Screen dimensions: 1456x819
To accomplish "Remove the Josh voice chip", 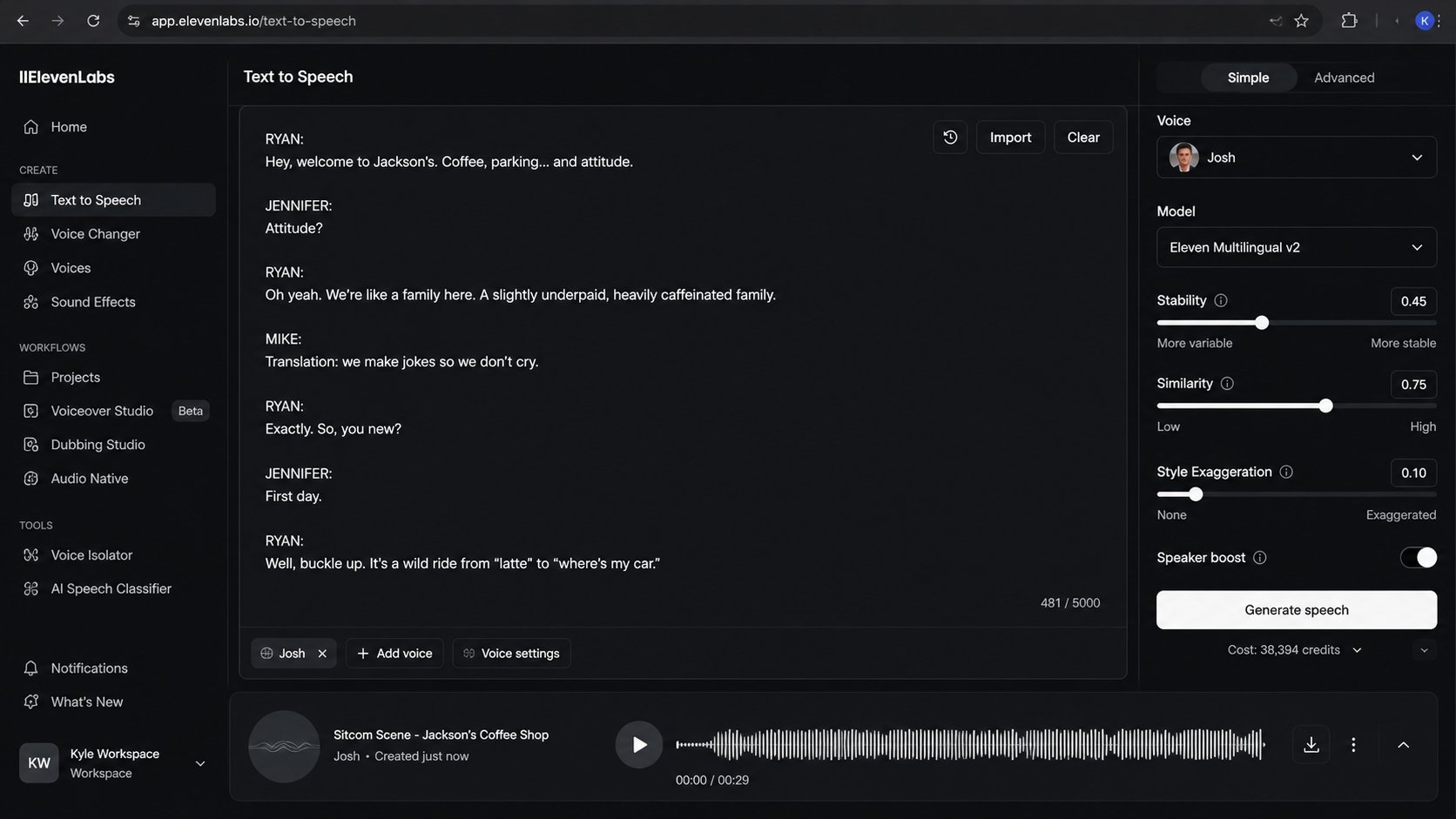I will coord(322,654).
